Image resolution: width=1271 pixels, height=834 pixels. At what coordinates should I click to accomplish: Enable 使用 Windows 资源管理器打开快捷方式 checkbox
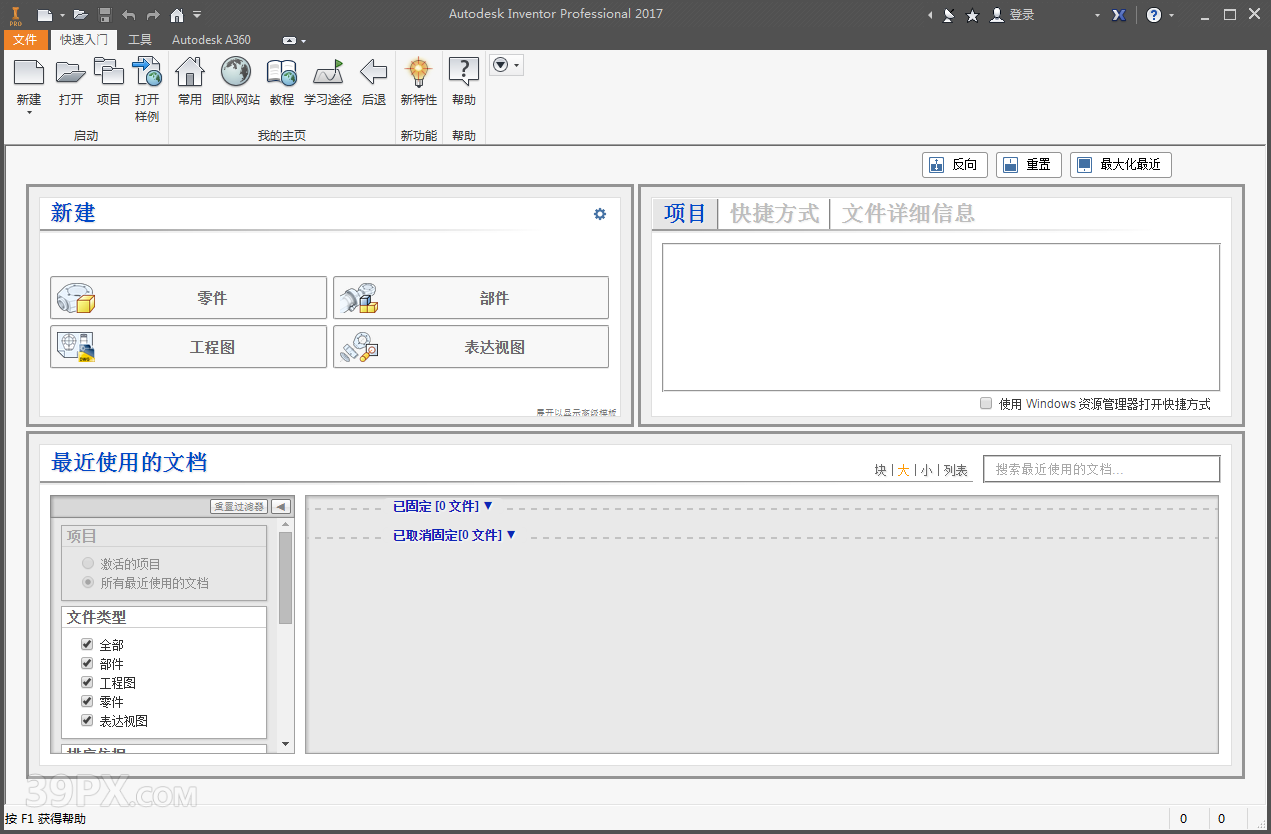coord(986,403)
